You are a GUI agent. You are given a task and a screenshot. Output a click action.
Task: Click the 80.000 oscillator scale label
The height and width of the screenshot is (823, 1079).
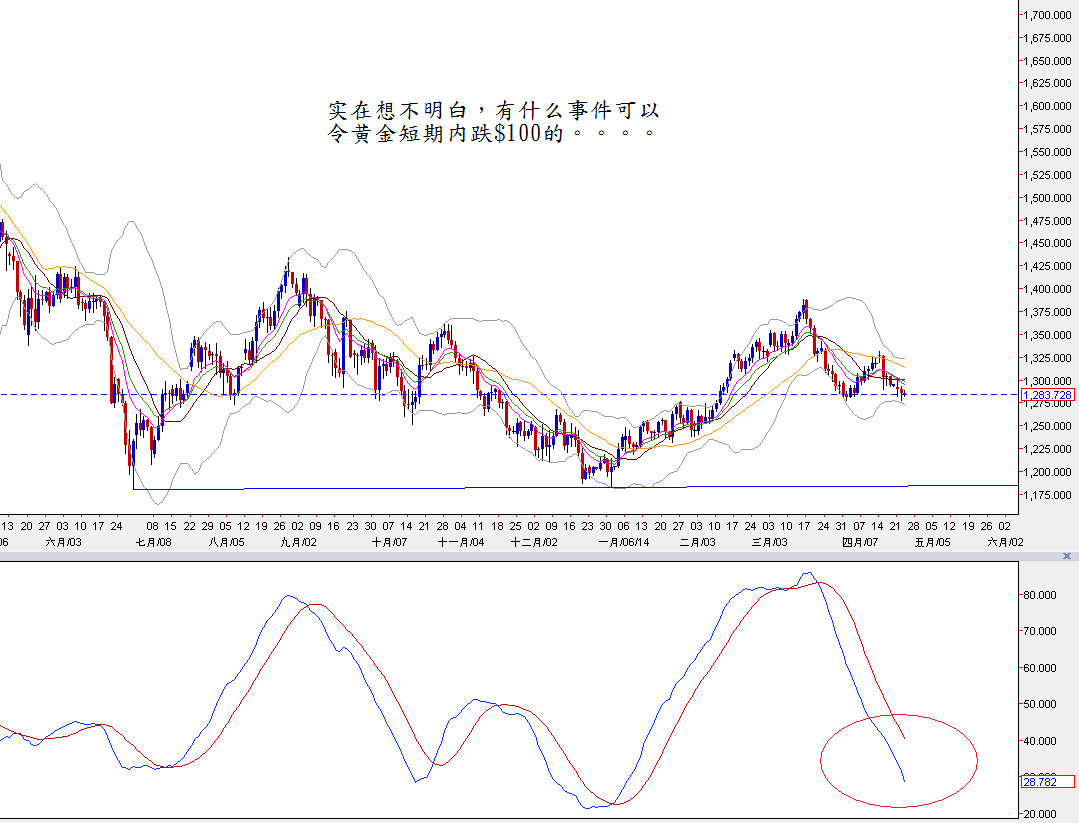[x=1040, y=595]
